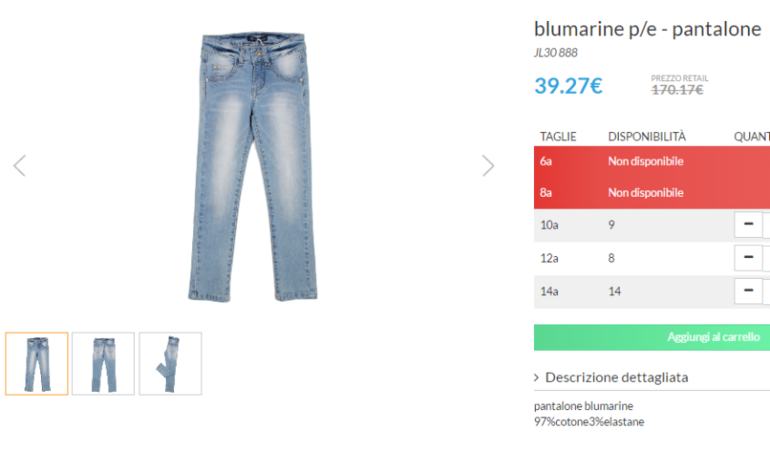
Task: Select the first front-view jeans thumbnail
Action: pyautogui.click(x=37, y=364)
